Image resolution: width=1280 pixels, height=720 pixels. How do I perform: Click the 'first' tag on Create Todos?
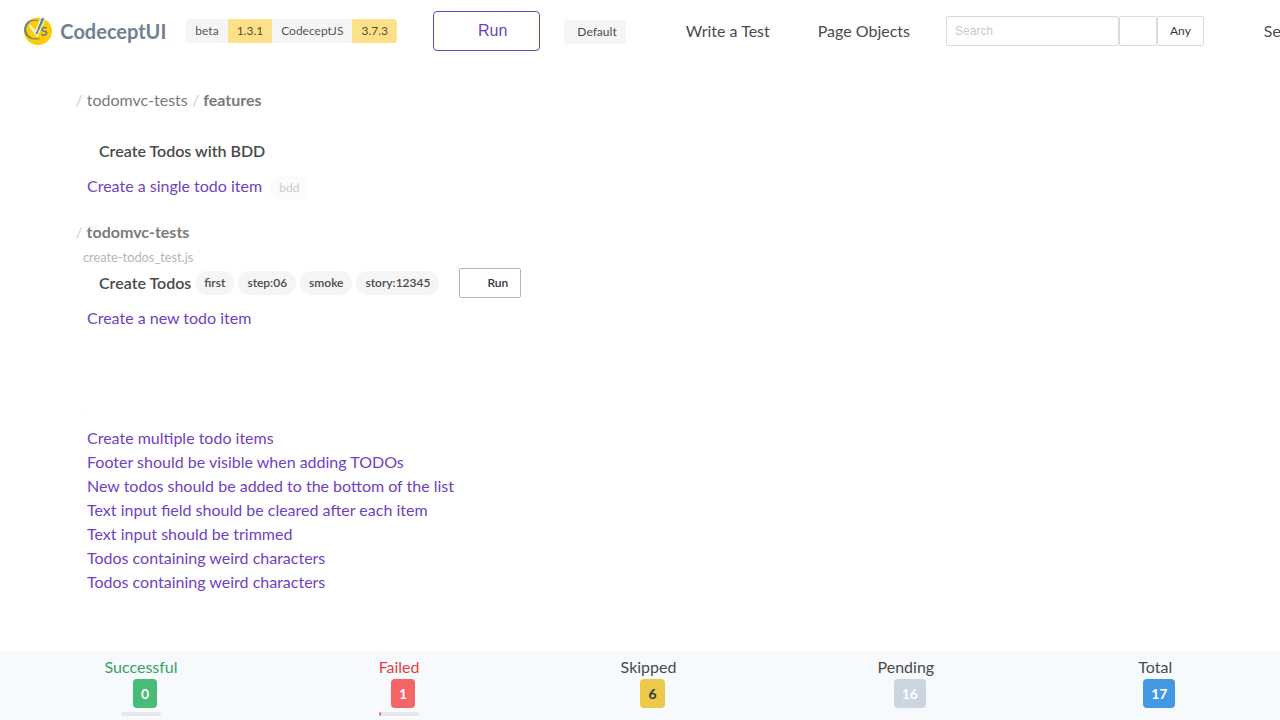point(214,283)
